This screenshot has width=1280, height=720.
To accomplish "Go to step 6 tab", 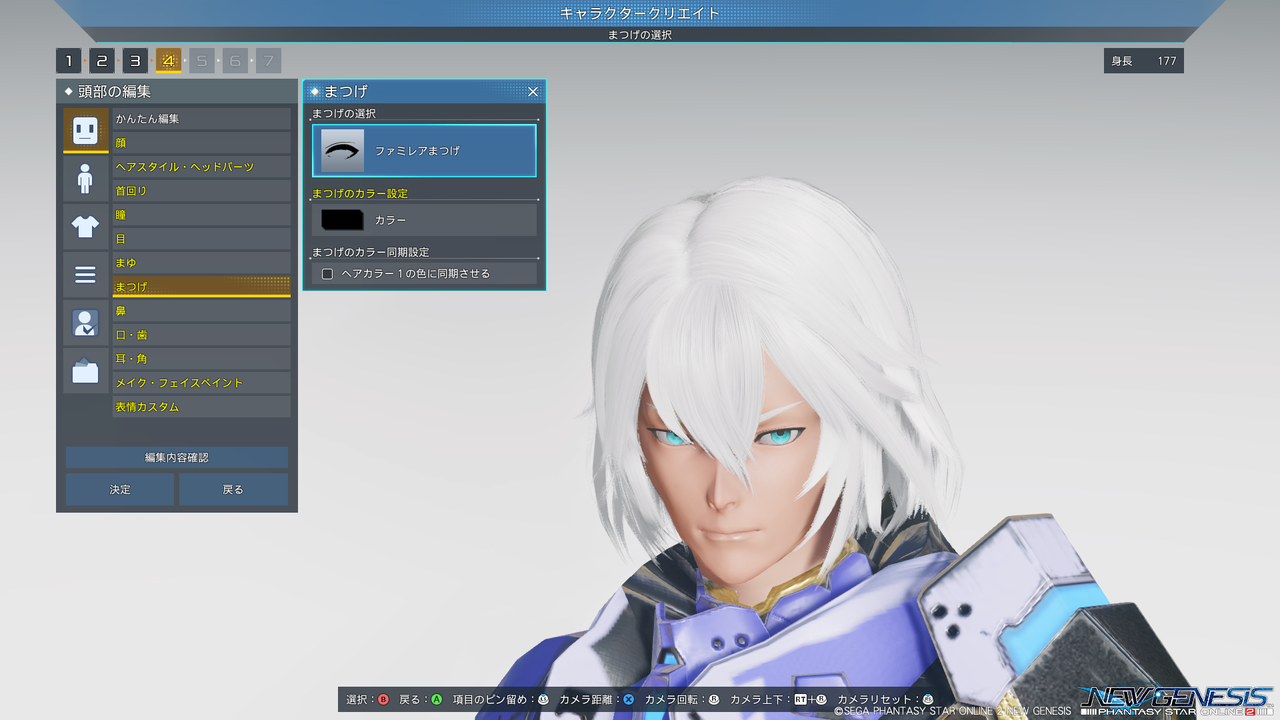I will click(235, 61).
